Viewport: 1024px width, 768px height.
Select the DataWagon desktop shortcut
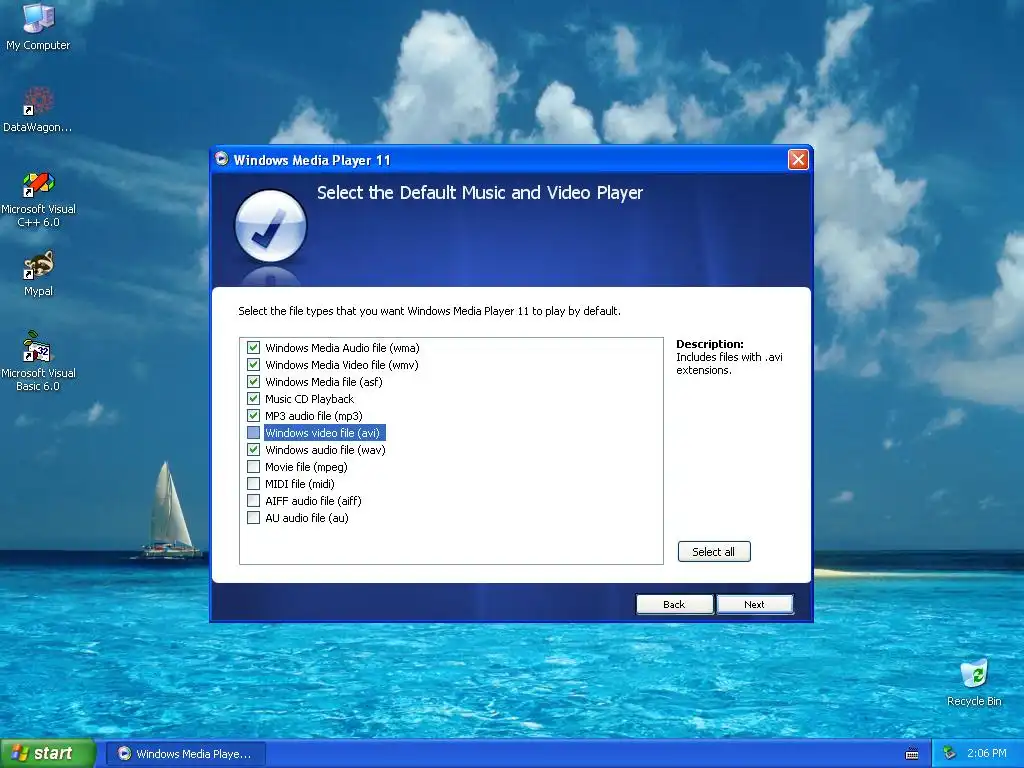38,110
